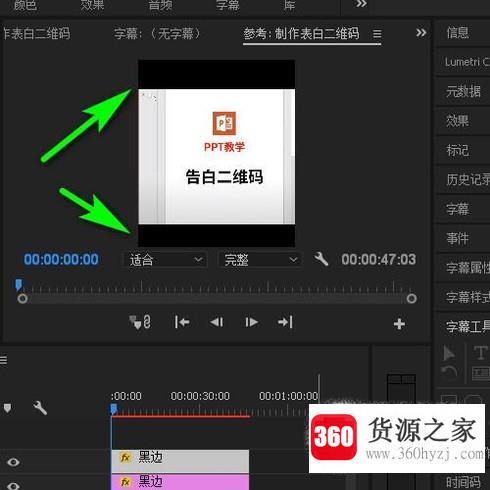
Task: Select the 参考: 制作表白二维码 panel tab
Action: (301, 34)
